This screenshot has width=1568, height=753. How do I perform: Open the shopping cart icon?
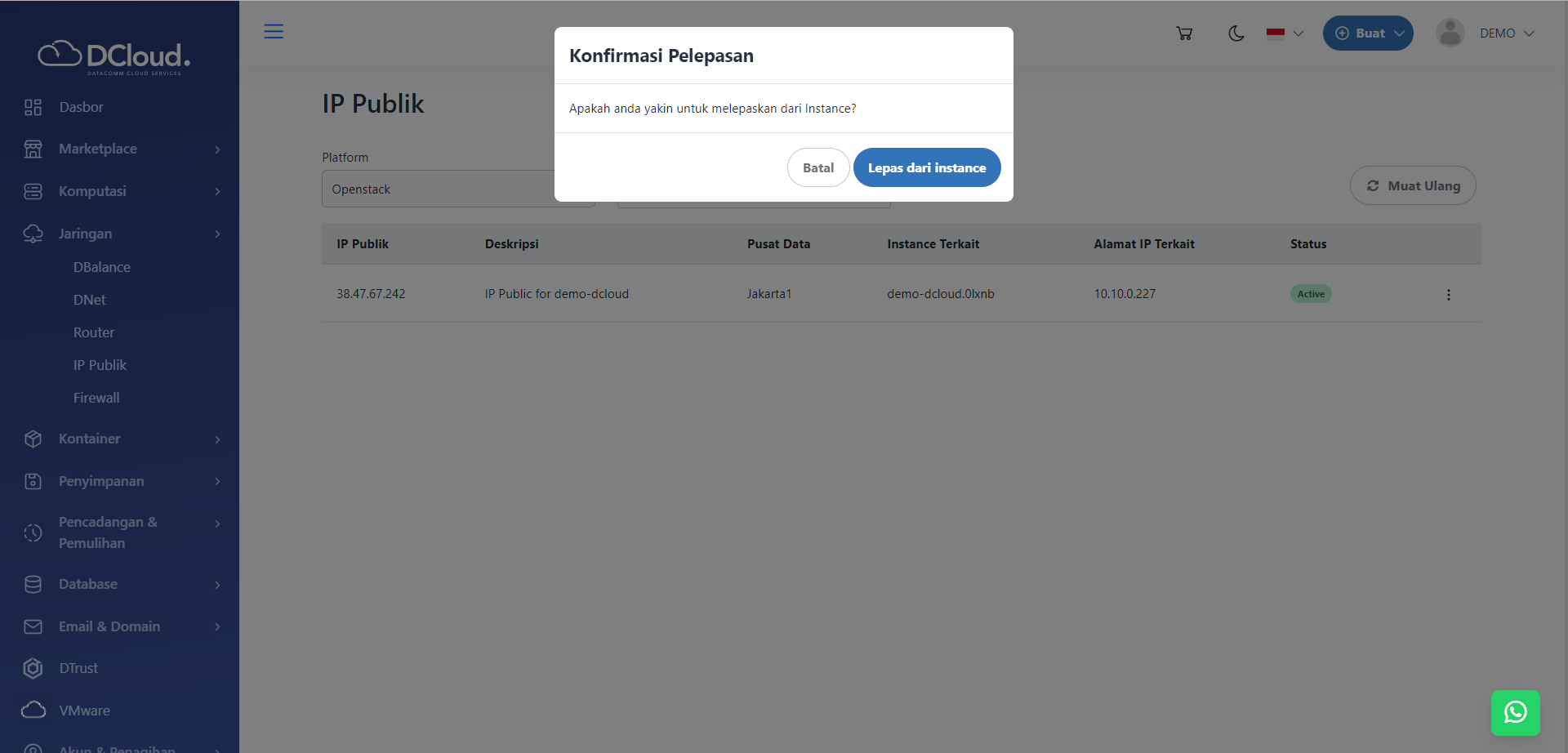pos(1184,33)
